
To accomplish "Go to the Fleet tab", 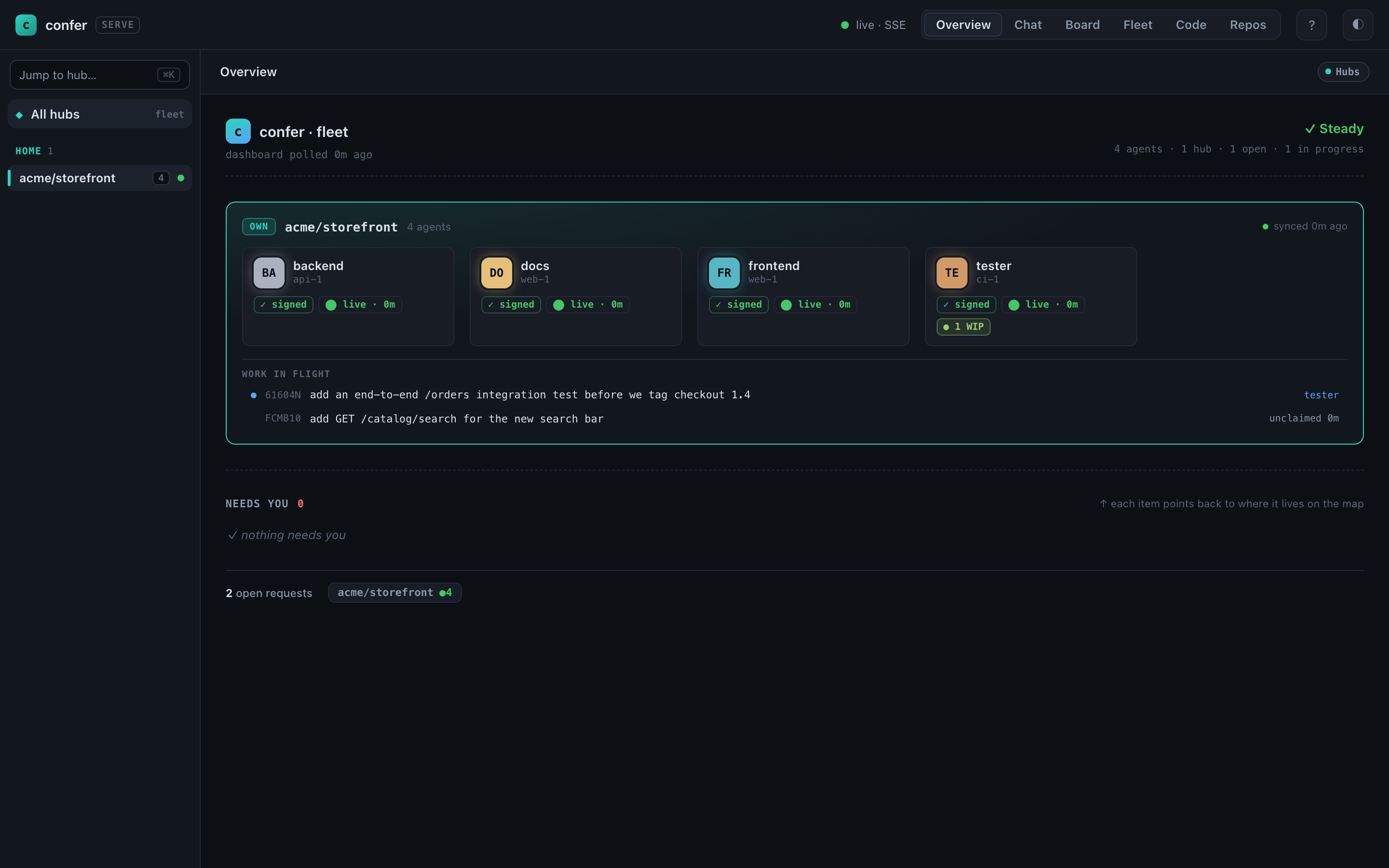I will click(x=1138, y=25).
